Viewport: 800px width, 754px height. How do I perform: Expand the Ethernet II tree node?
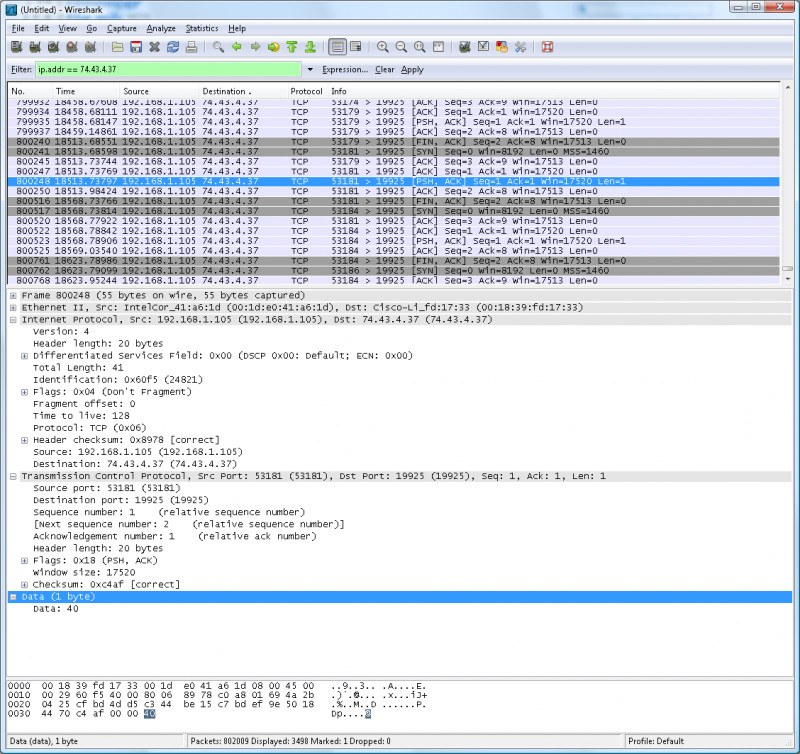click(13, 308)
